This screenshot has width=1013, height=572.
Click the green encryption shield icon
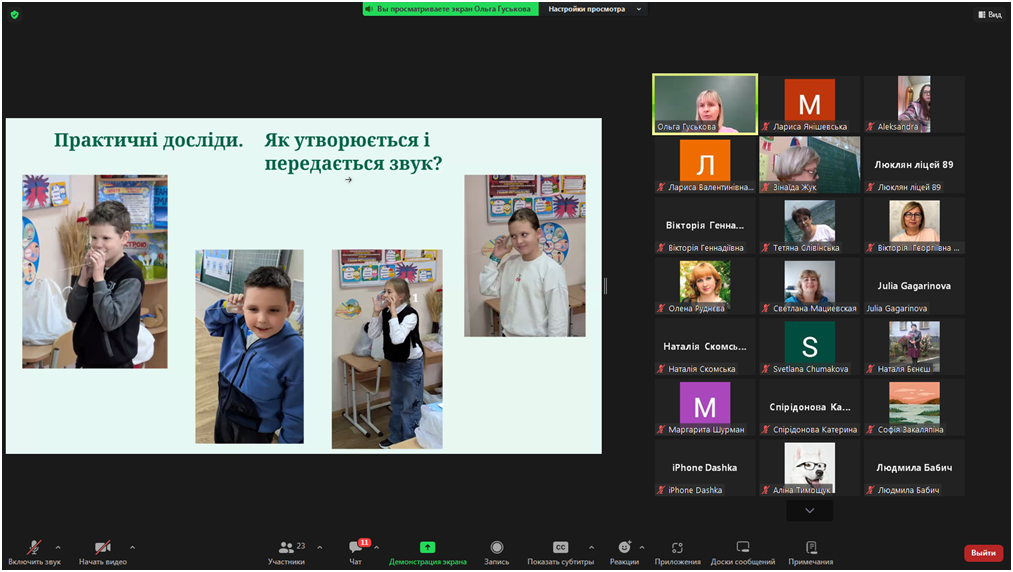(x=14, y=14)
